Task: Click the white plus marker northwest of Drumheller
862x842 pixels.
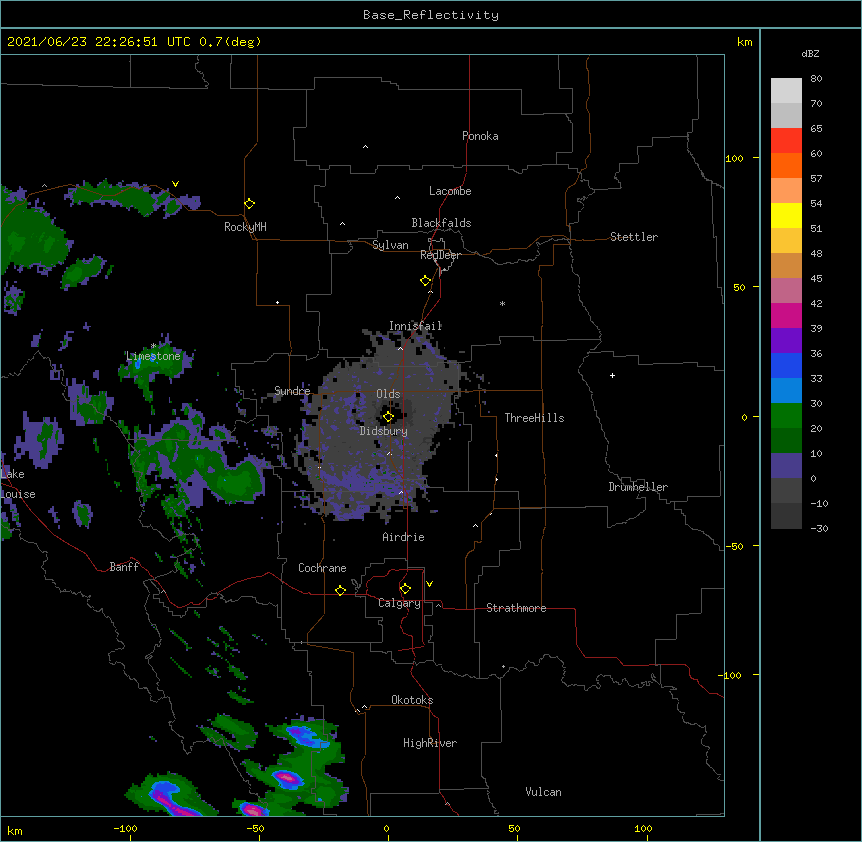Action: tap(612, 375)
